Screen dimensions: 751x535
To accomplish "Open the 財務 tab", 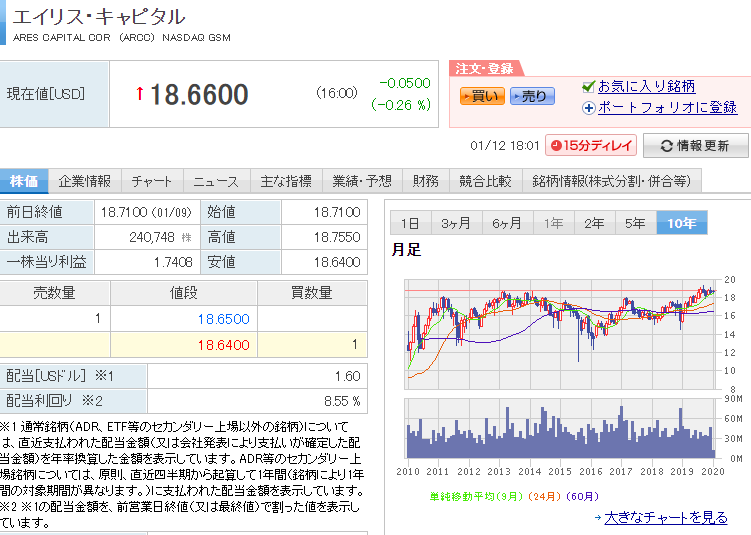I will coord(426,181).
